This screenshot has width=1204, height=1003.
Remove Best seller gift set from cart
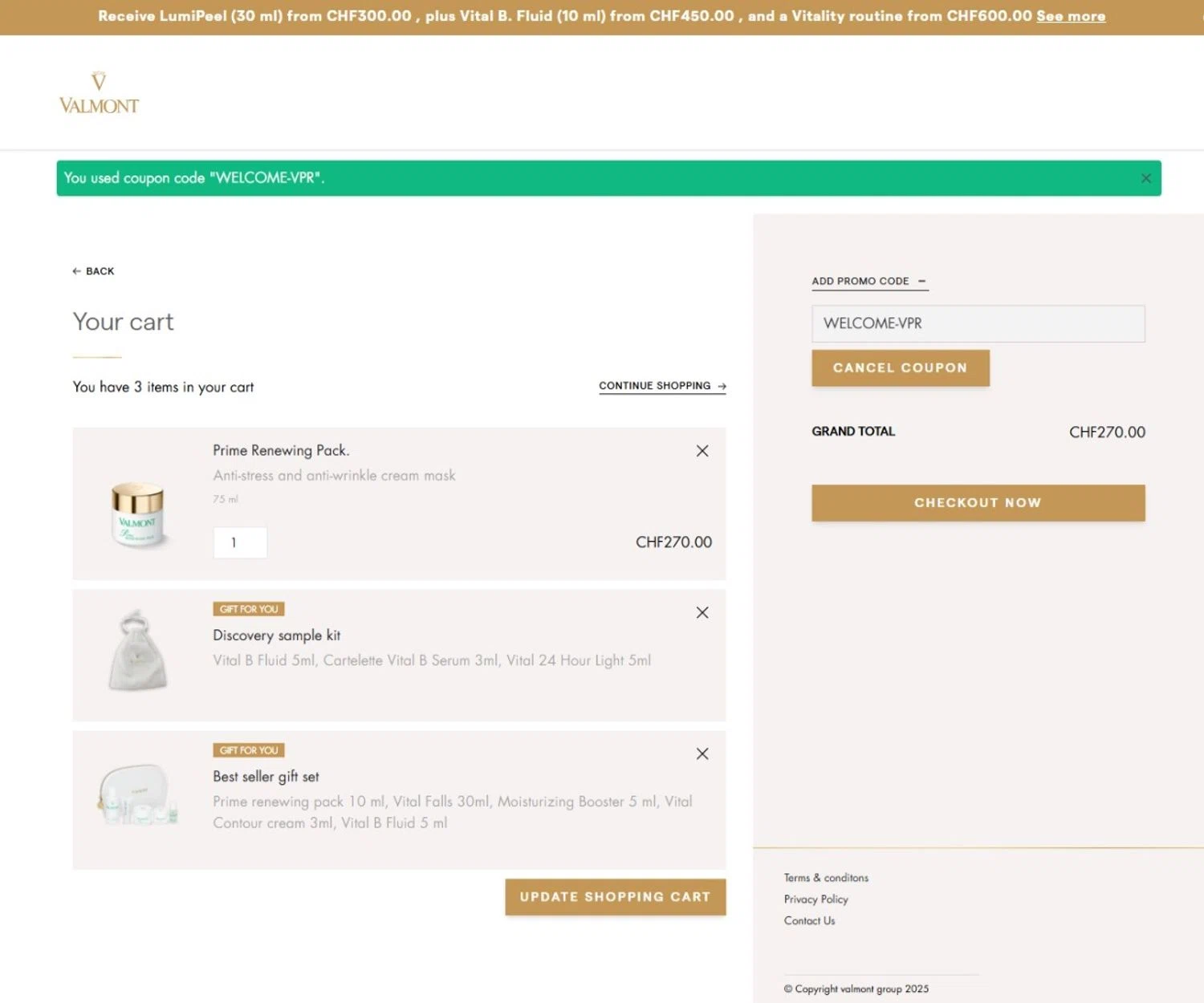tap(702, 754)
